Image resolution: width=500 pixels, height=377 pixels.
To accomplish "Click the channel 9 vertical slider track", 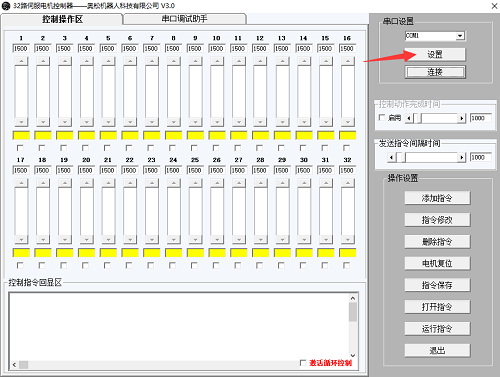I will 195,92.
